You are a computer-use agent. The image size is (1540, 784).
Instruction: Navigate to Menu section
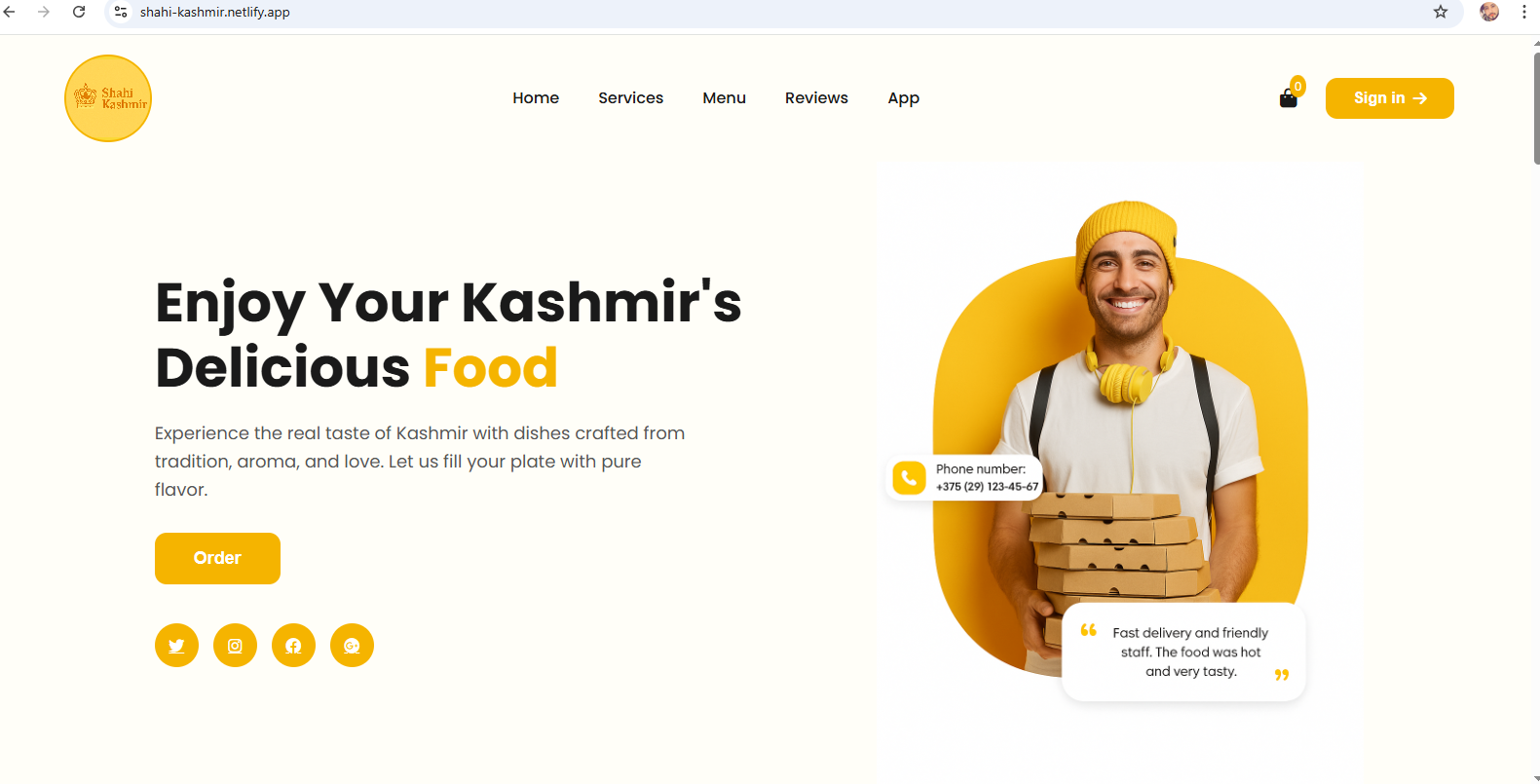724,97
